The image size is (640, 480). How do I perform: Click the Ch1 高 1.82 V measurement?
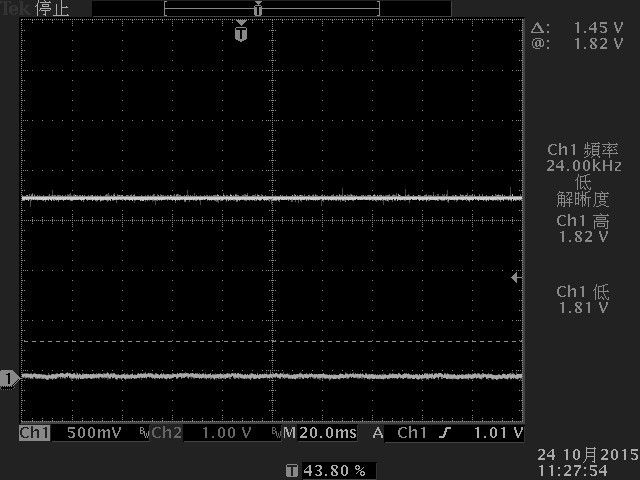pos(583,229)
